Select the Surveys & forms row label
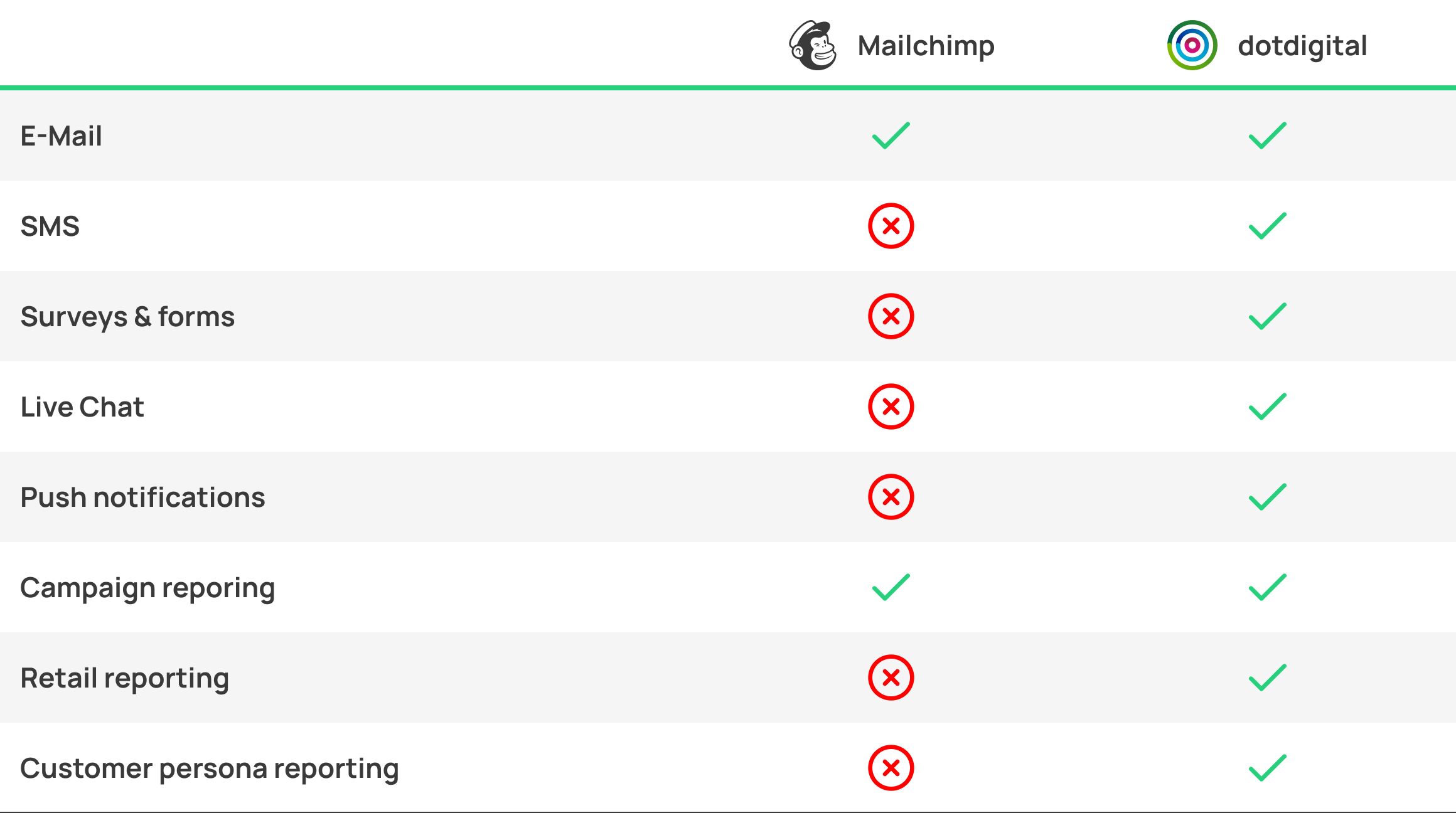 pyautogui.click(x=127, y=317)
